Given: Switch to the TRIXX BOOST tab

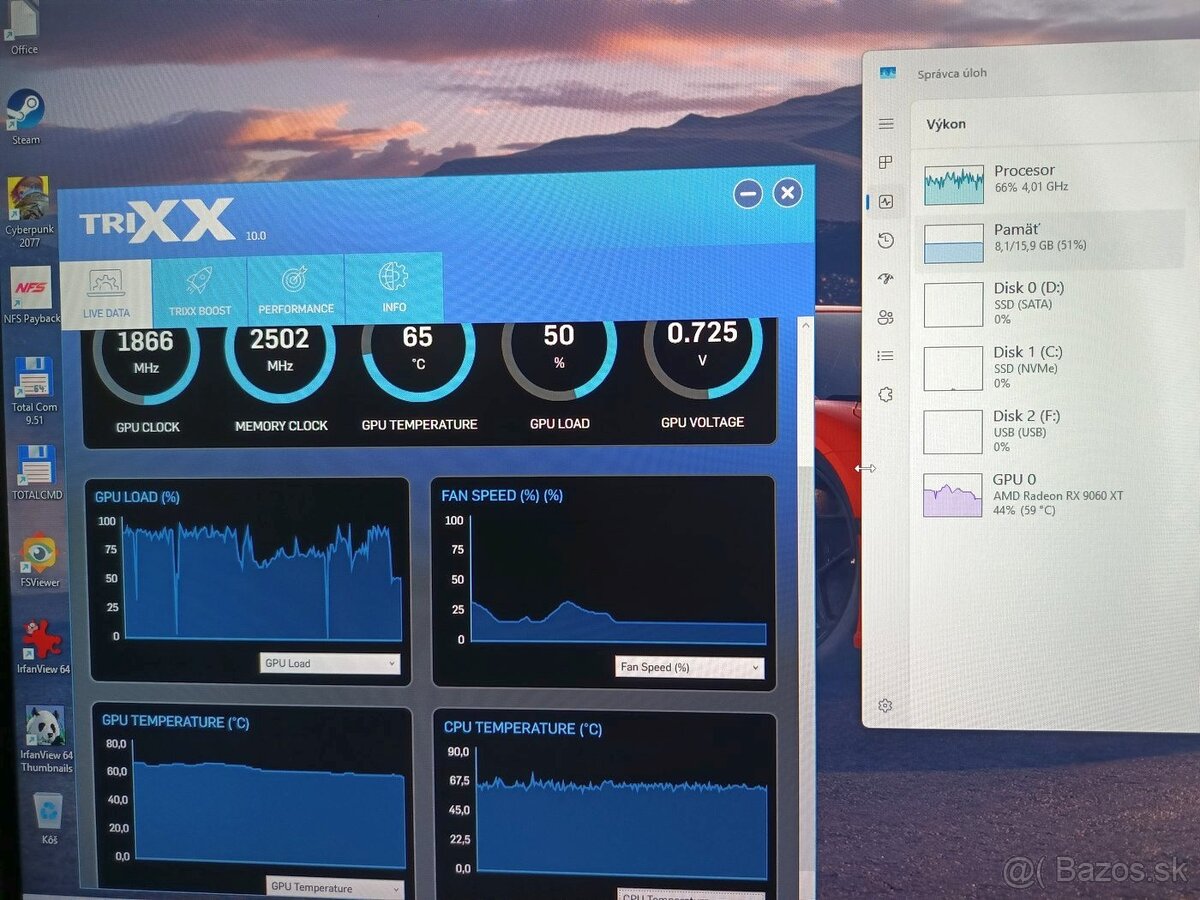Looking at the screenshot, I should pyautogui.click(x=200, y=291).
